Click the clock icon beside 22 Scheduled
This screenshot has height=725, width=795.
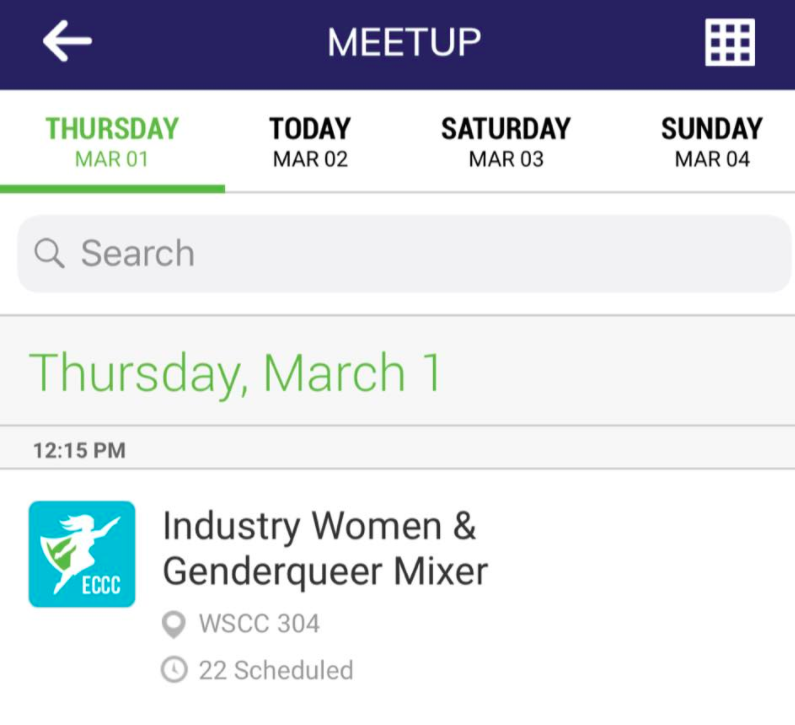pos(174,670)
